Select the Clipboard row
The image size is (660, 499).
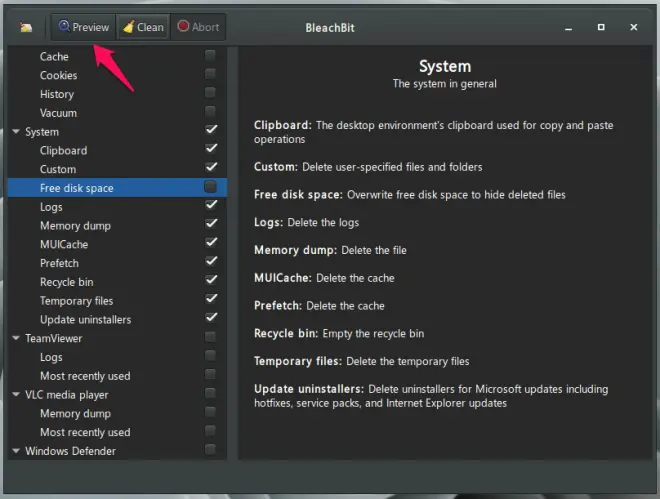point(117,151)
